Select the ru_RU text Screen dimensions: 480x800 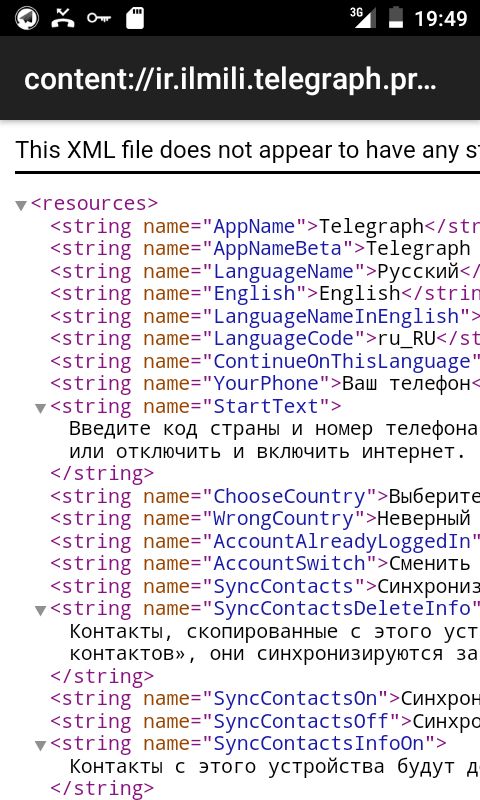pos(407,338)
